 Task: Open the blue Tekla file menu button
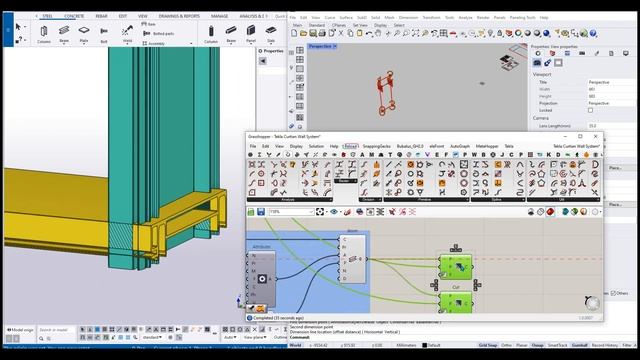point(8,29)
